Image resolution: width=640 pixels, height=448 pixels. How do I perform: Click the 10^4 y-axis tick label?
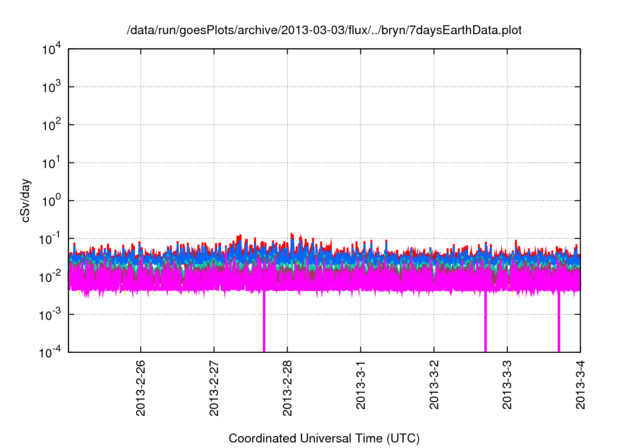tap(51, 49)
